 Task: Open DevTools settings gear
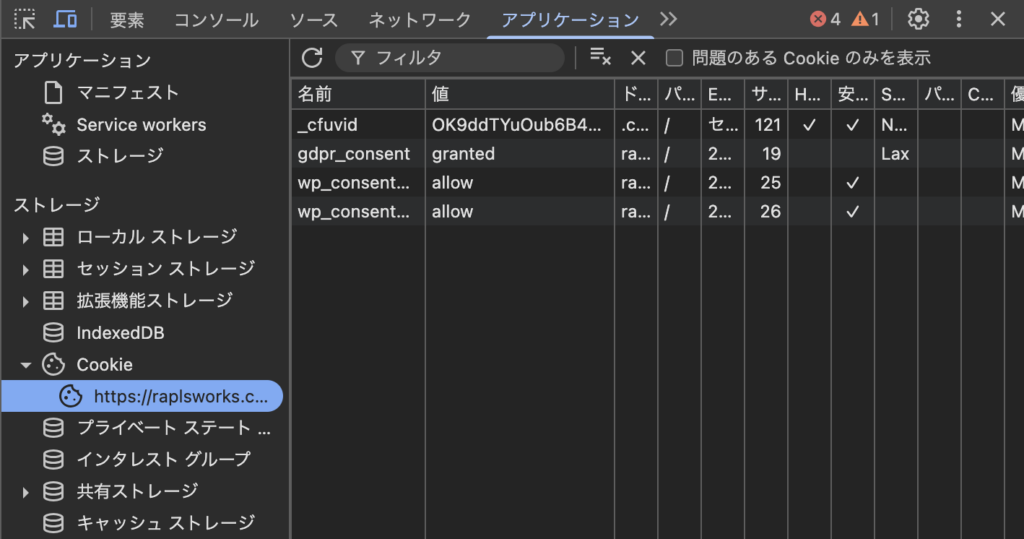918,19
